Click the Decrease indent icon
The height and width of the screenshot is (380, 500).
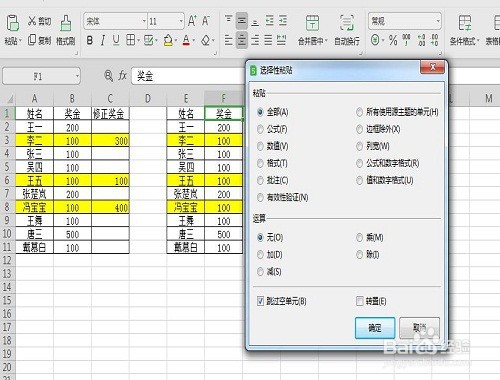[x=269, y=21]
